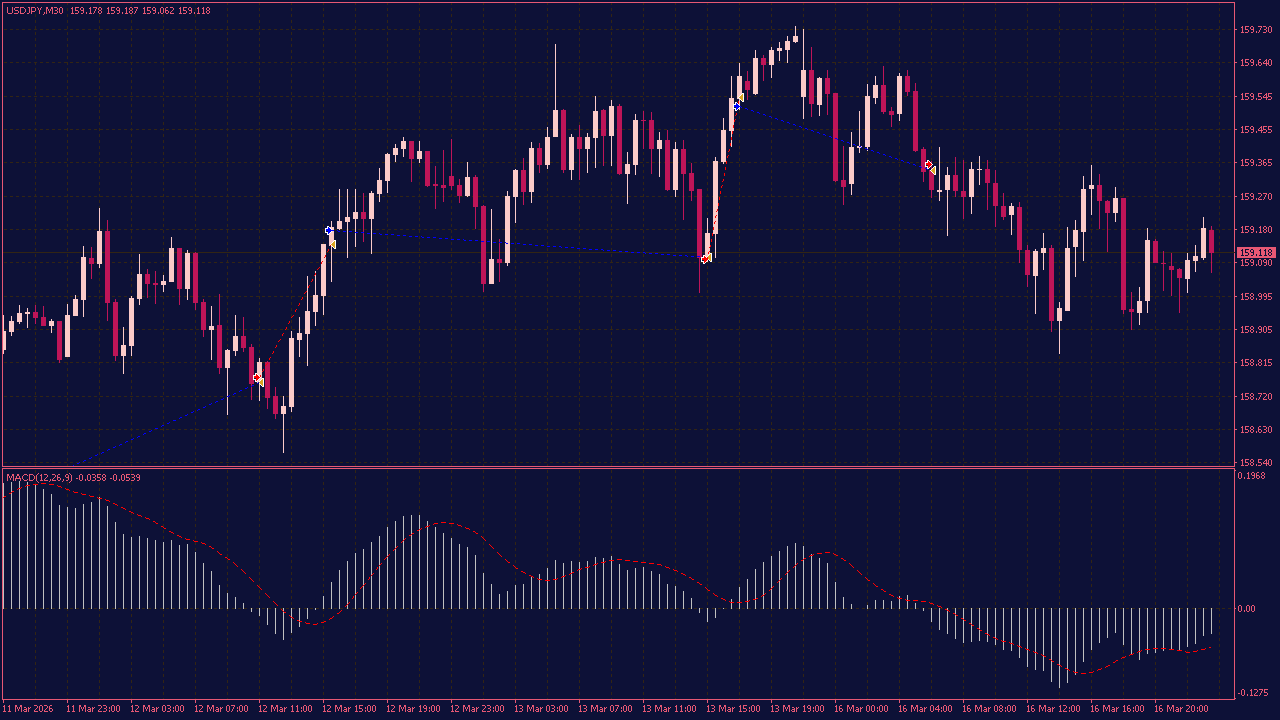The width and height of the screenshot is (1280, 720).
Task: Click the 16 Mar 12:00 time label
Action: pyautogui.click(x=1053, y=709)
